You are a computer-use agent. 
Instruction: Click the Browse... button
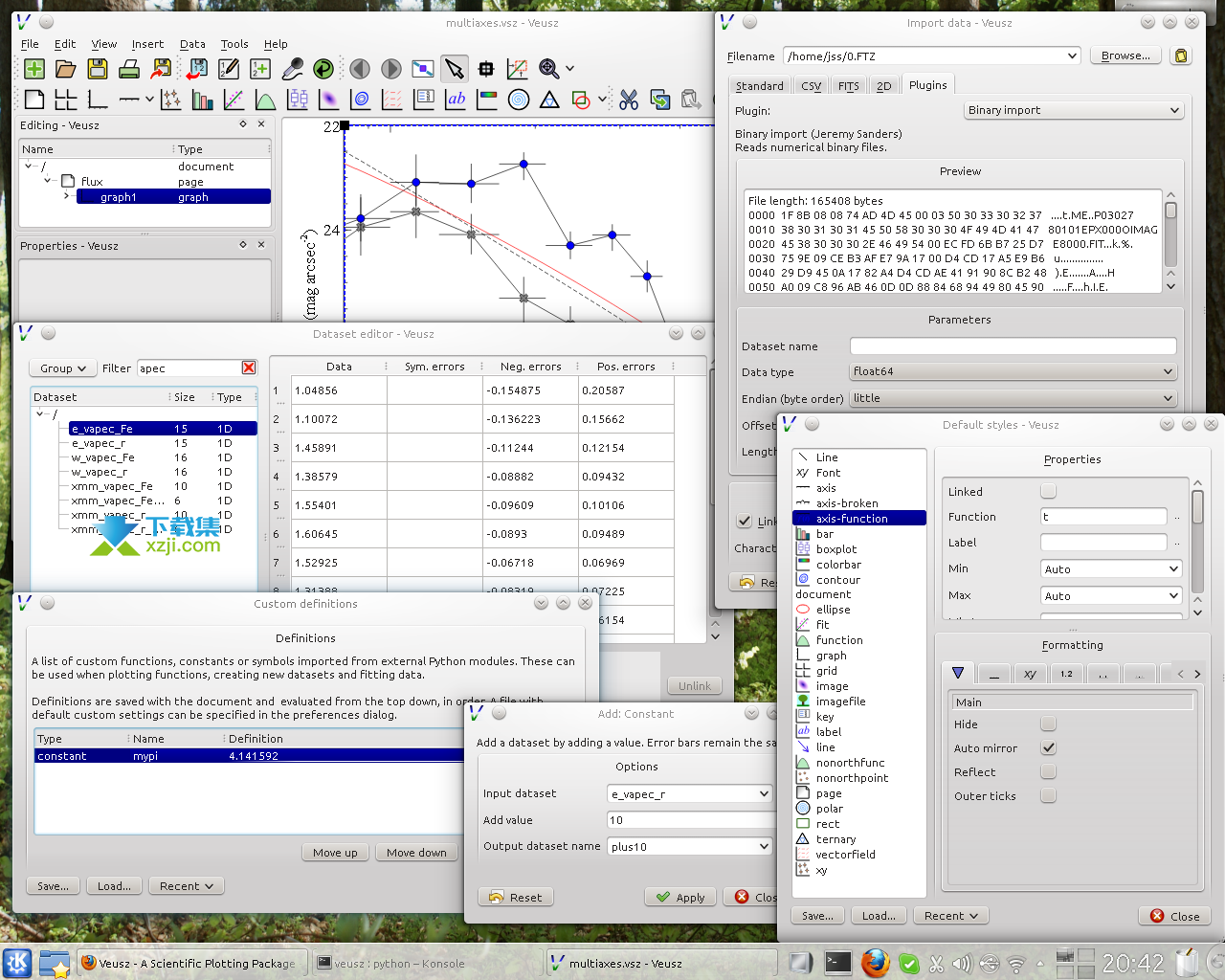tap(1126, 56)
